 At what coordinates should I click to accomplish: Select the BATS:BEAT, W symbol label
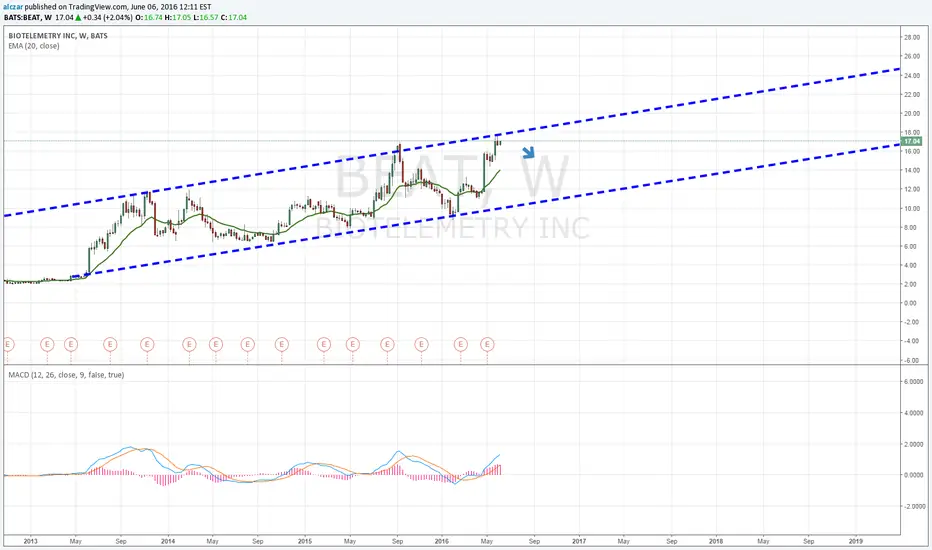coord(27,17)
